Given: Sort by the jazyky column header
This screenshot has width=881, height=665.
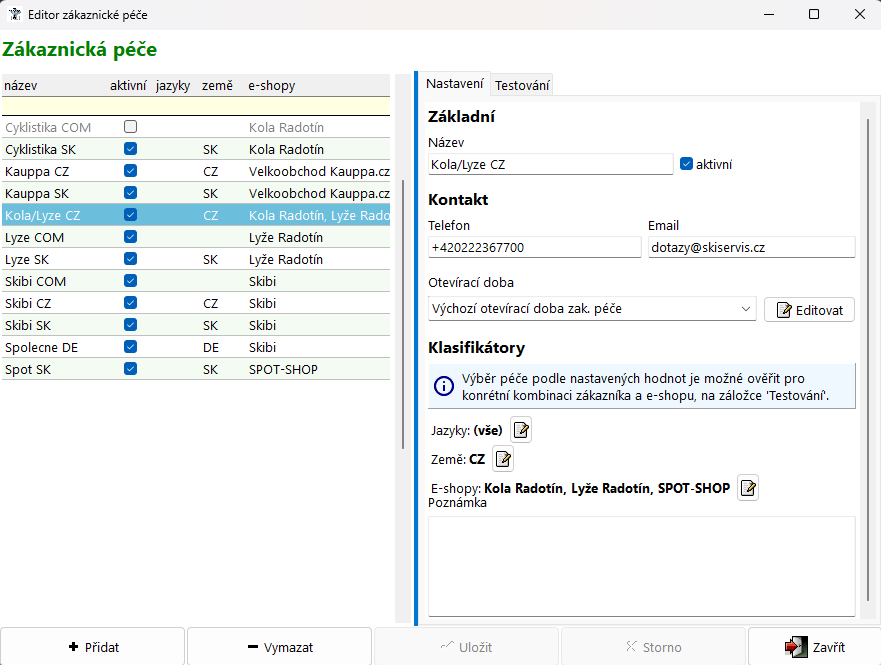Looking at the screenshot, I should pyautogui.click(x=173, y=85).
